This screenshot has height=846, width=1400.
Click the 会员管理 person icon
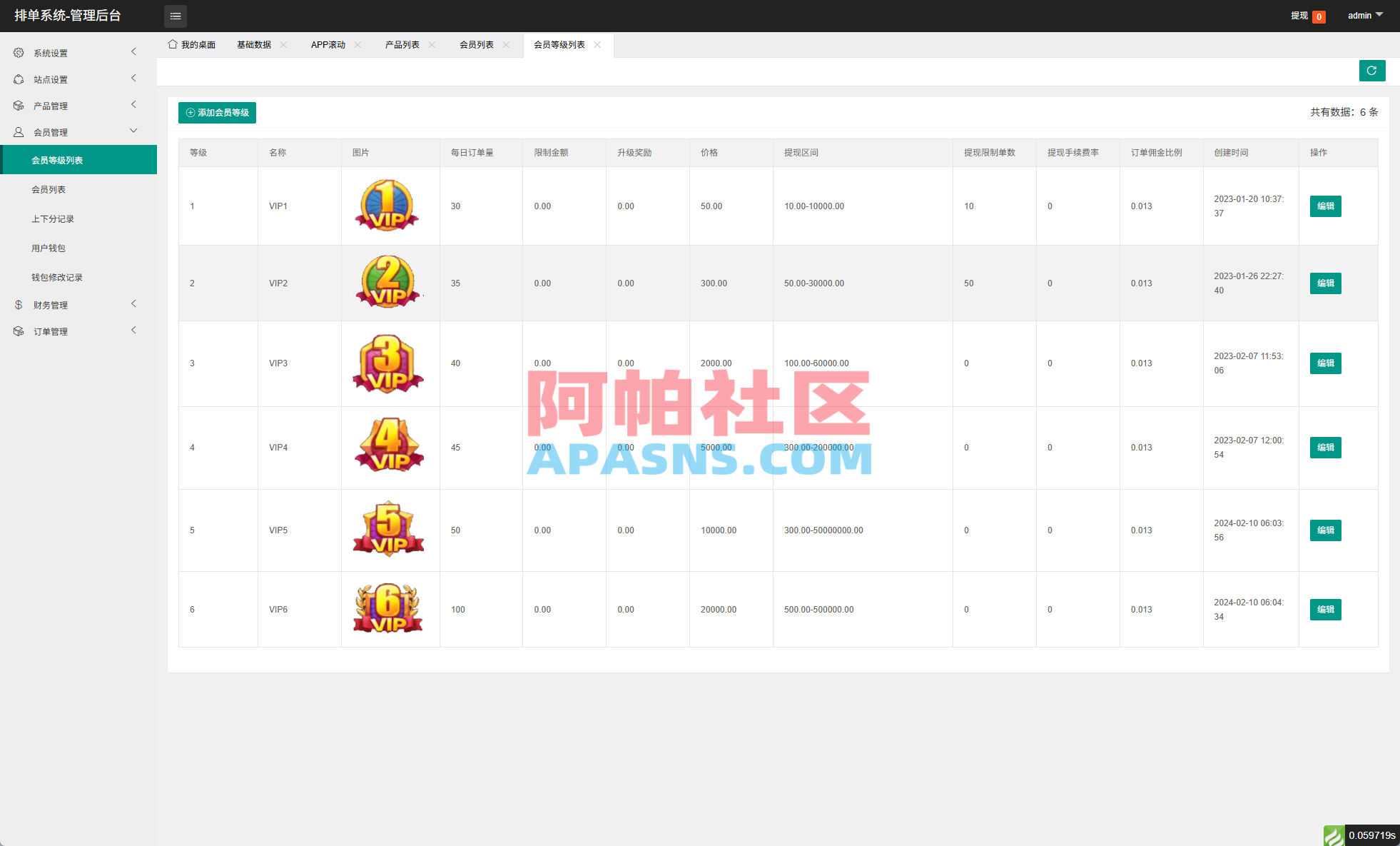[19, 131]
